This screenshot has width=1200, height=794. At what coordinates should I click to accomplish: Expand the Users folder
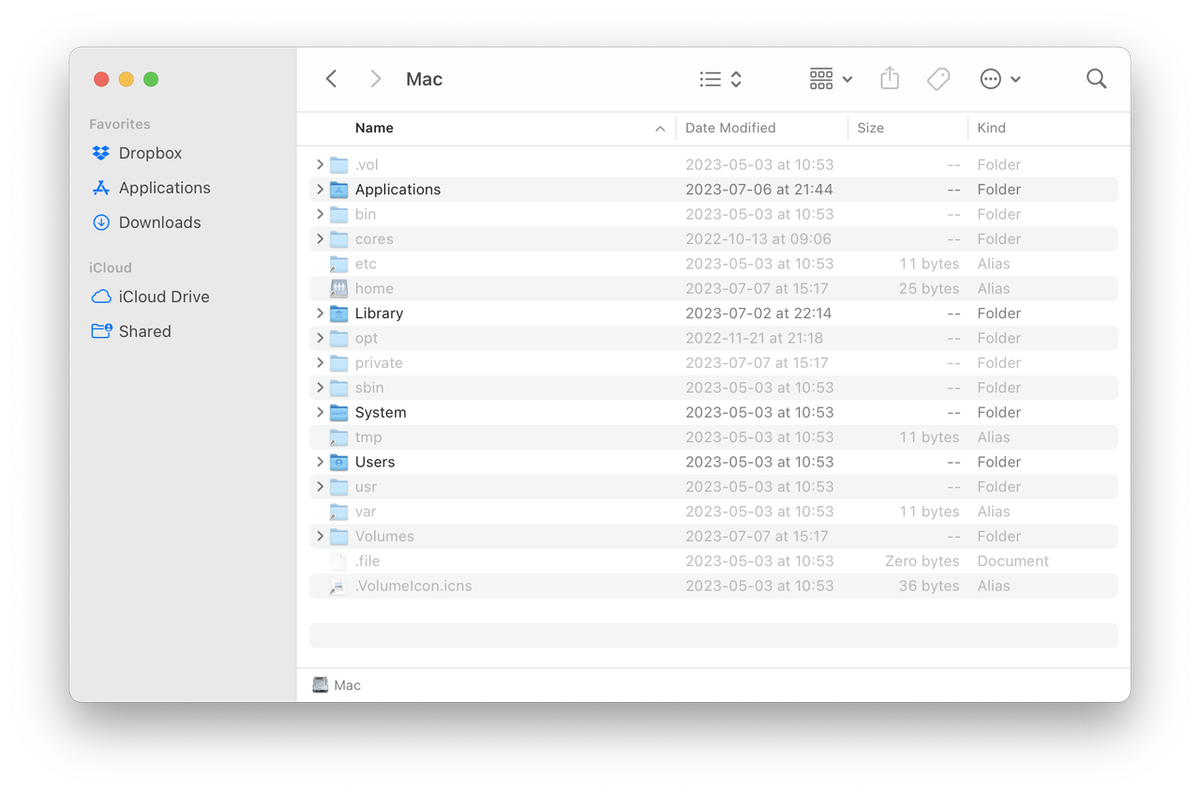[x=320, y=462]
